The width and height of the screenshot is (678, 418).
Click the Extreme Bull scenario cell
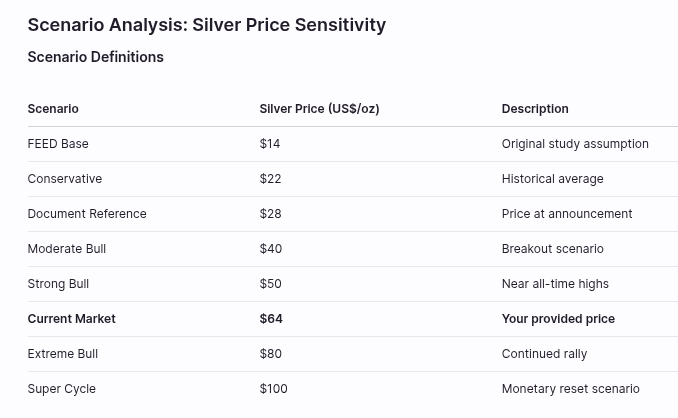[x=63, y=353]
